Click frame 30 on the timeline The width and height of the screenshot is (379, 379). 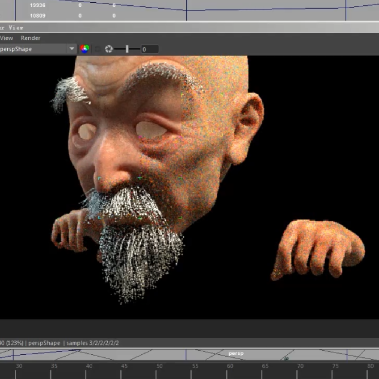point(19,366)
